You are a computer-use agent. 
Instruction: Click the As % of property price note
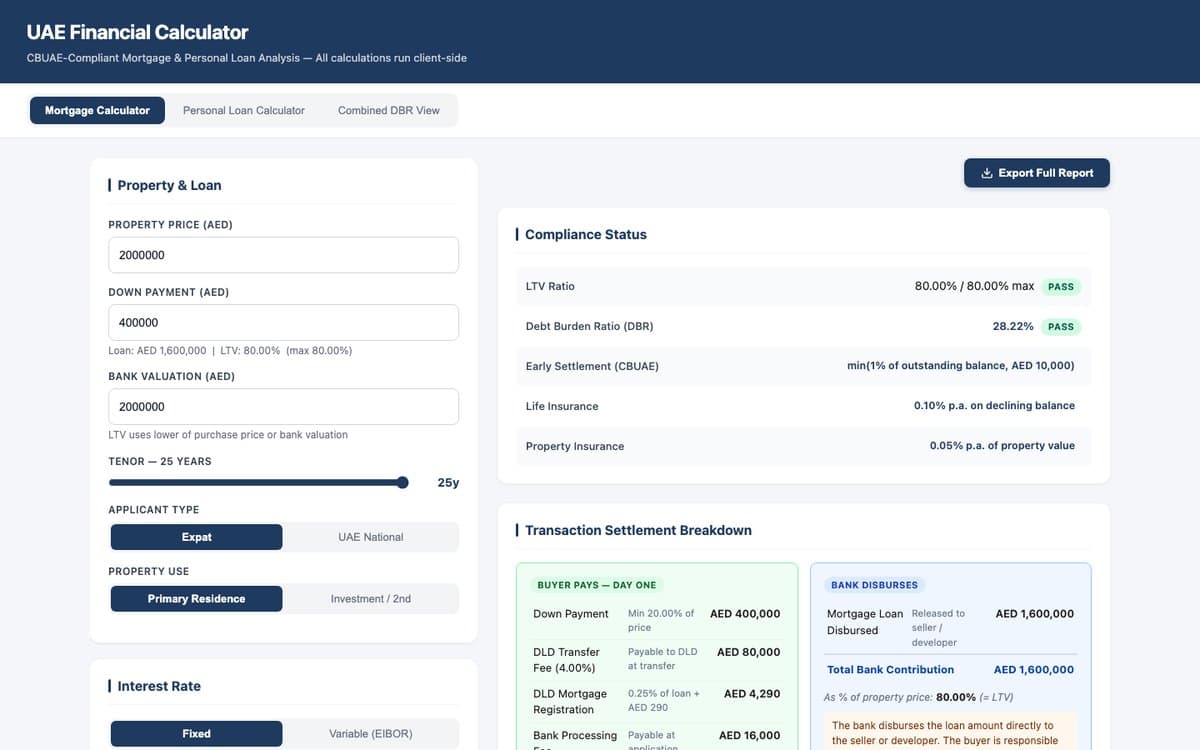[918, 697]
